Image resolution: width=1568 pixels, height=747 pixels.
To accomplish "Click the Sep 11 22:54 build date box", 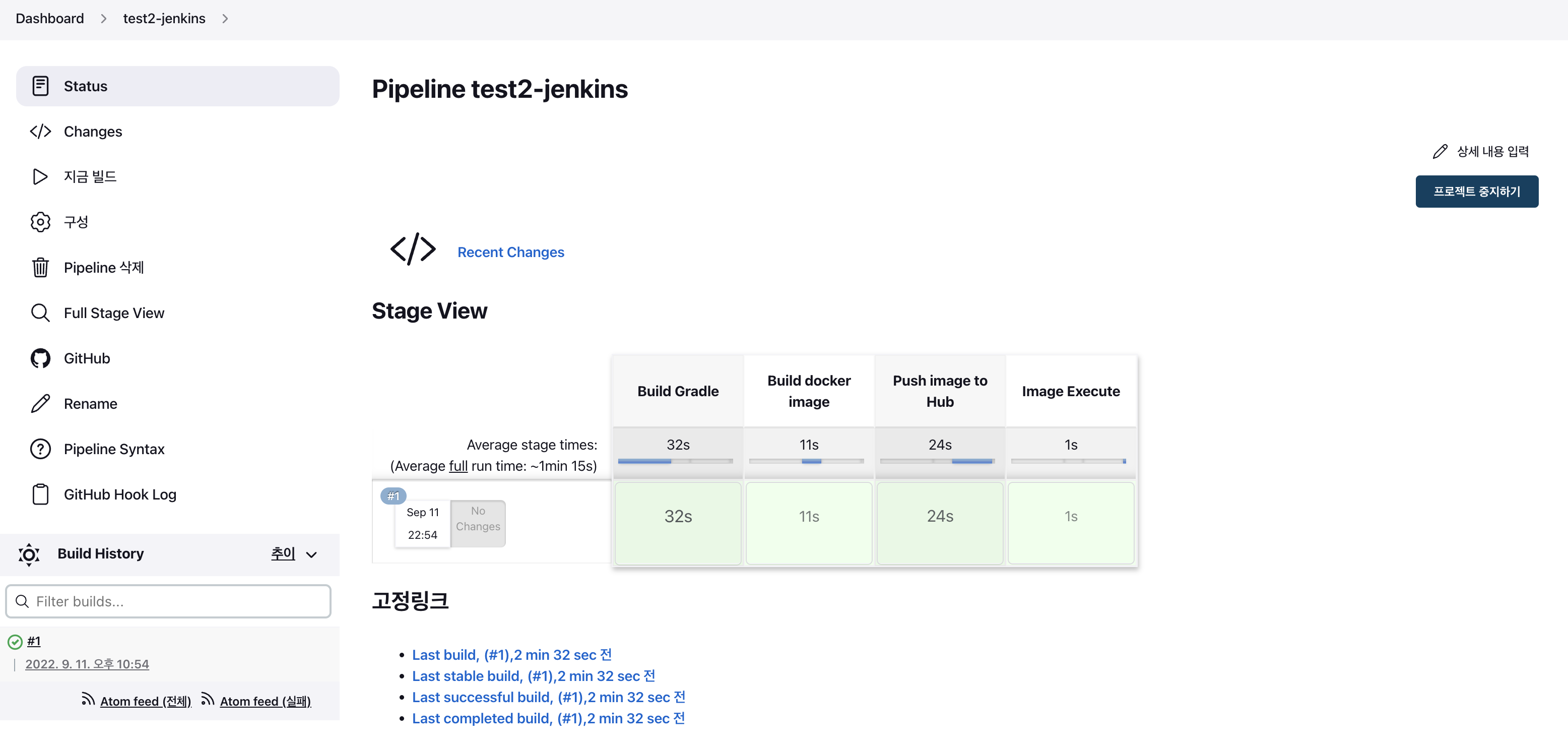I will tap(422, 524).
